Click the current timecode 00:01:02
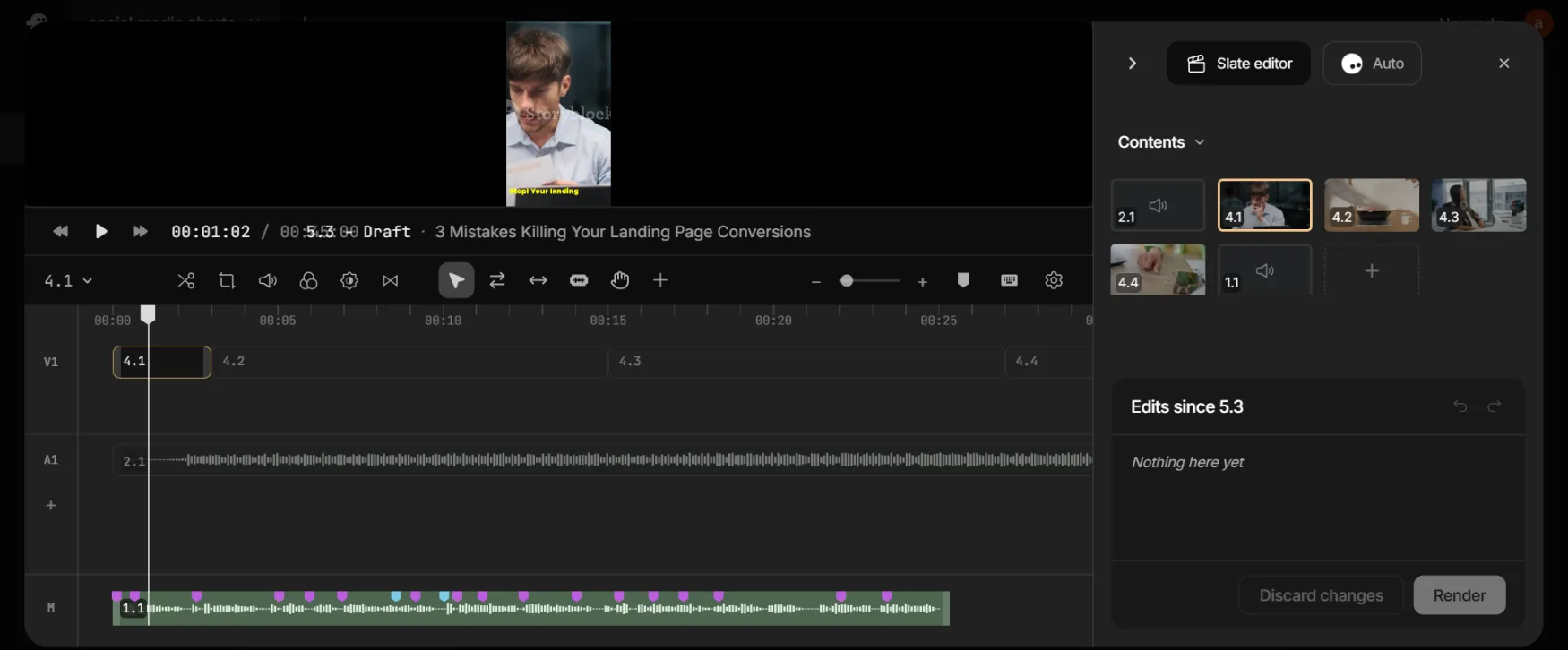Image resolution: width=1568 pixels, height=650 pixels. point(211,232)
